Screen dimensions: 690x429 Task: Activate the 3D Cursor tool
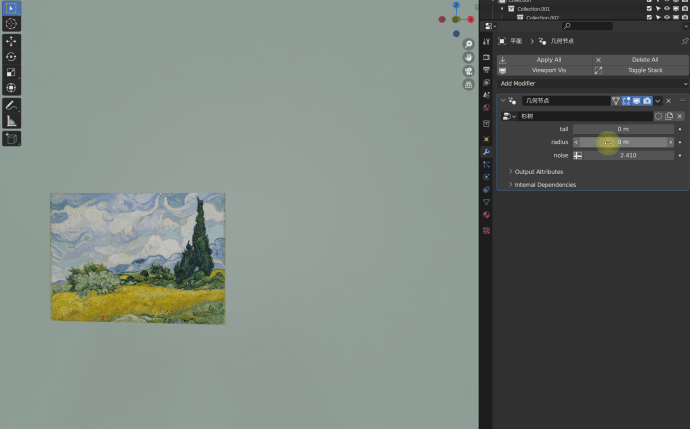point(11,24)
